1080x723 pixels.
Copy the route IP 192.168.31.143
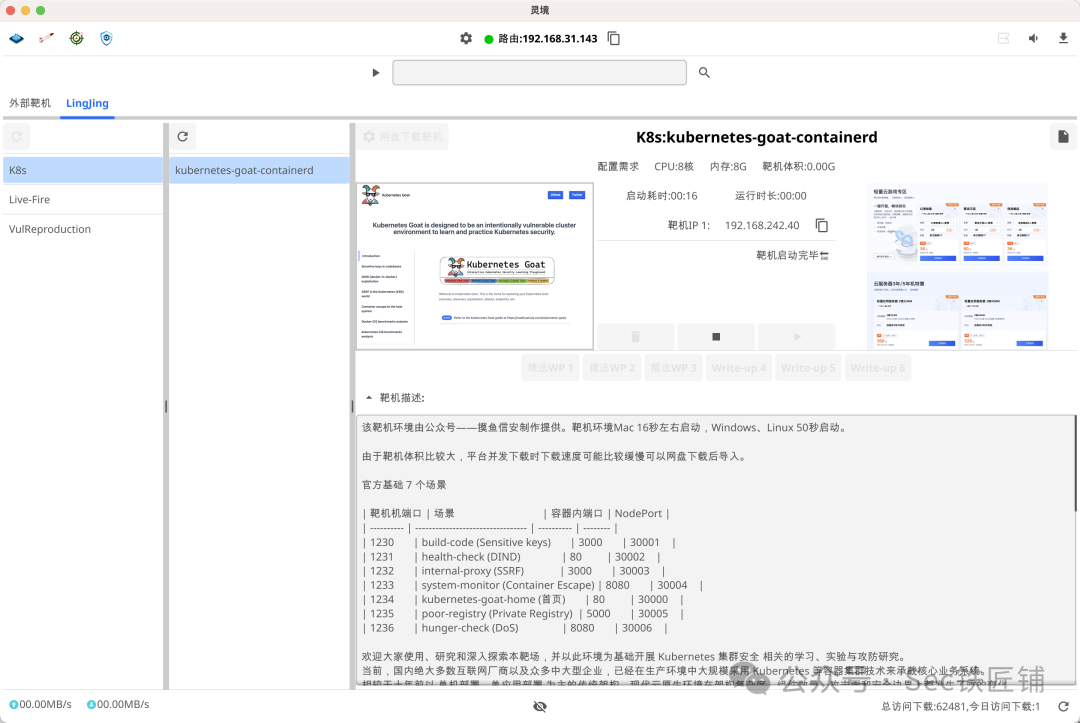click(x=614, y=39)
